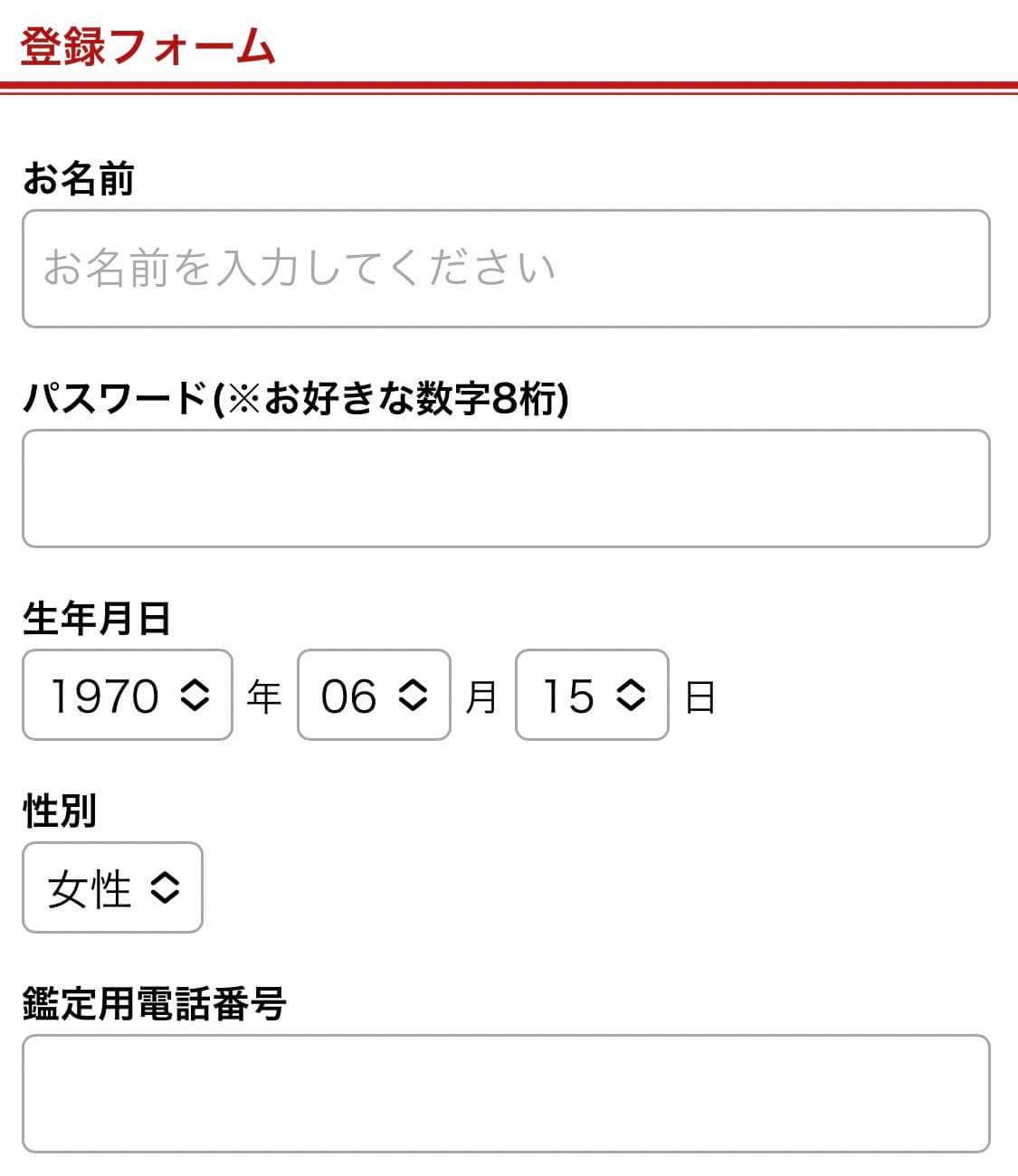
Task: Click the 登録フォーム heading
Action: pyautogui.click(x=147, y=47)
